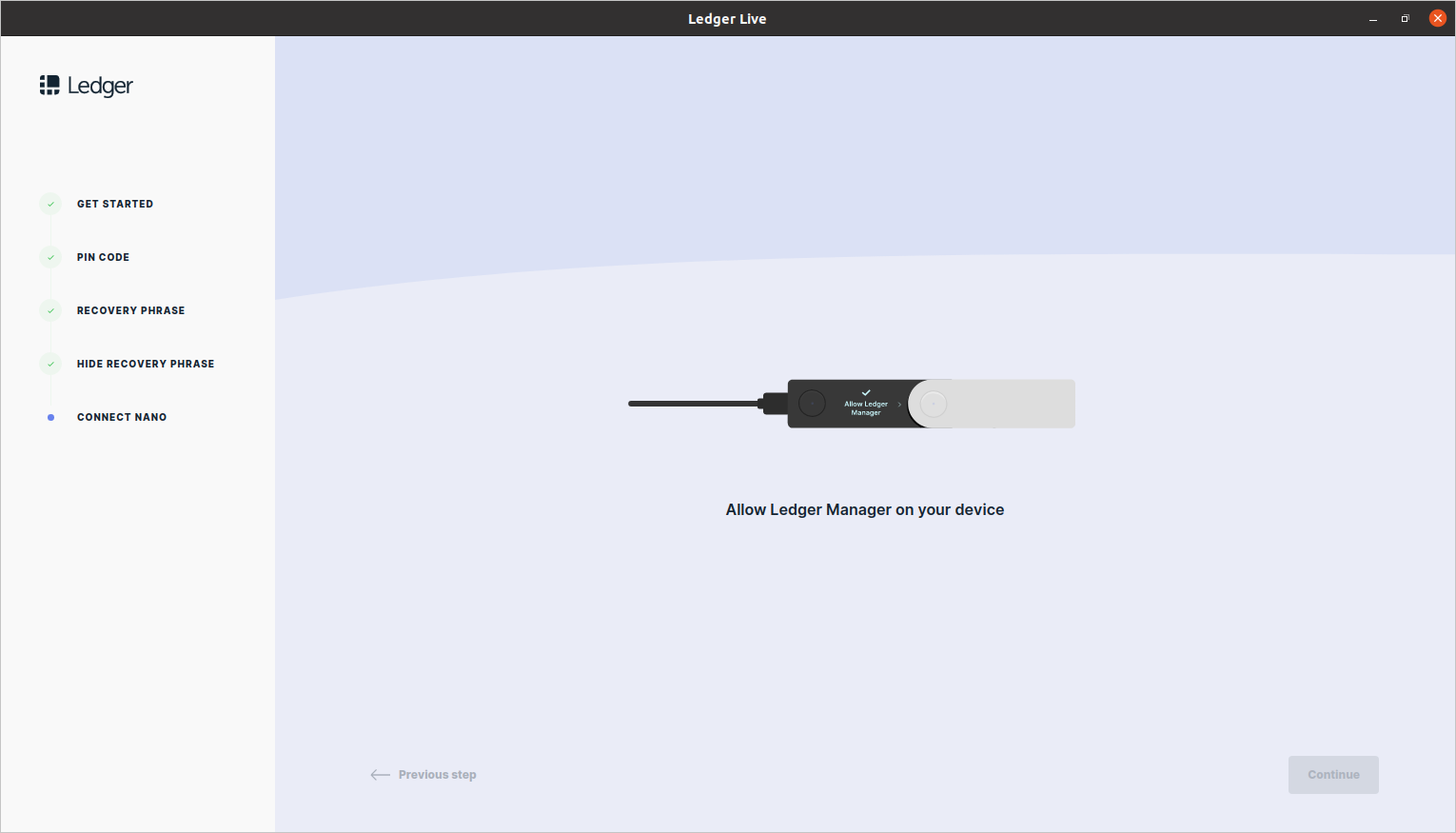Screen dimensions: 1456x833
Task: Click the arrow on the device screen prompt
Action: tap(898, 404)
